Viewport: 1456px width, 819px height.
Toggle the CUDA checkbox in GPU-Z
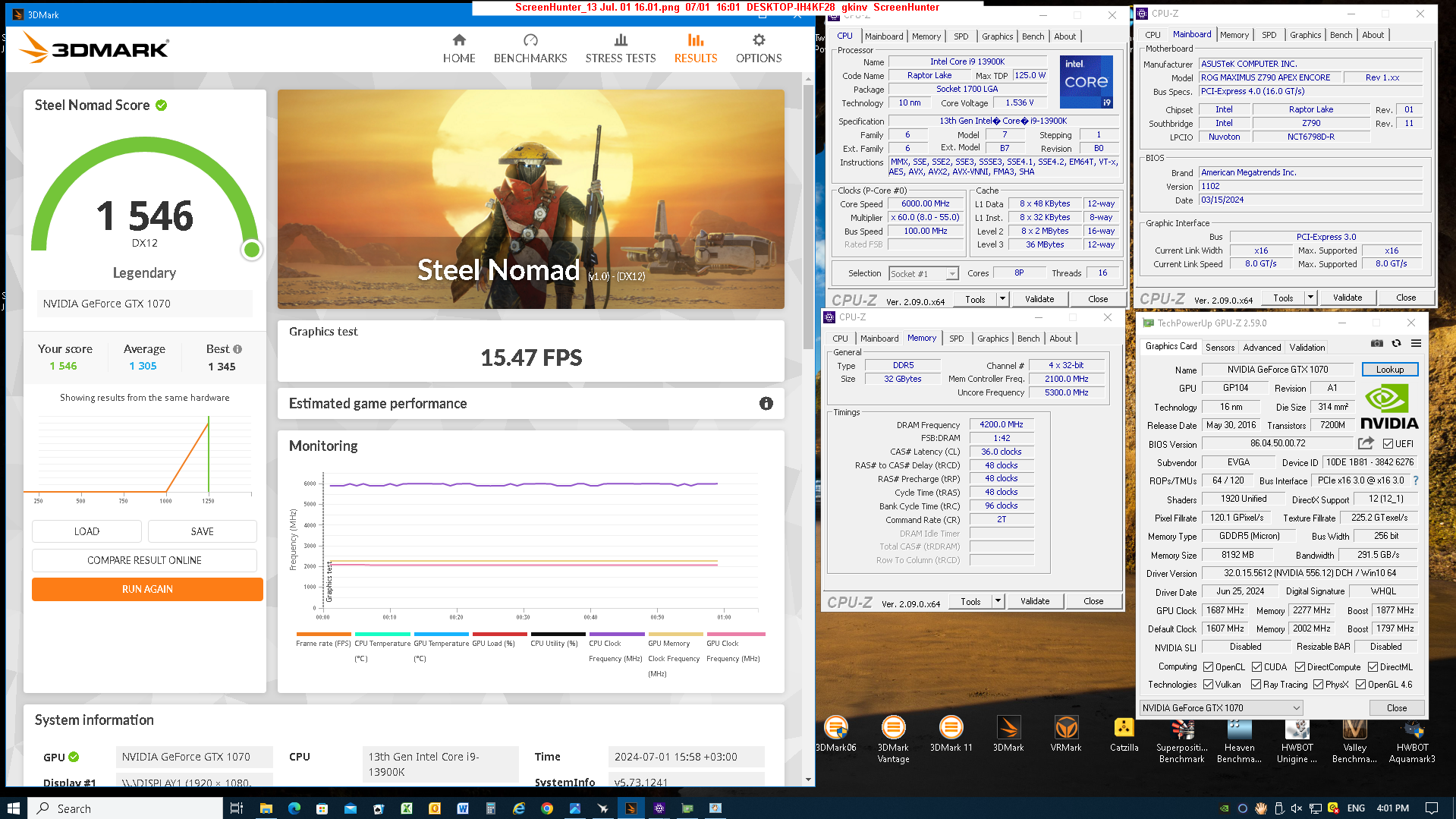coord(1256,667)
